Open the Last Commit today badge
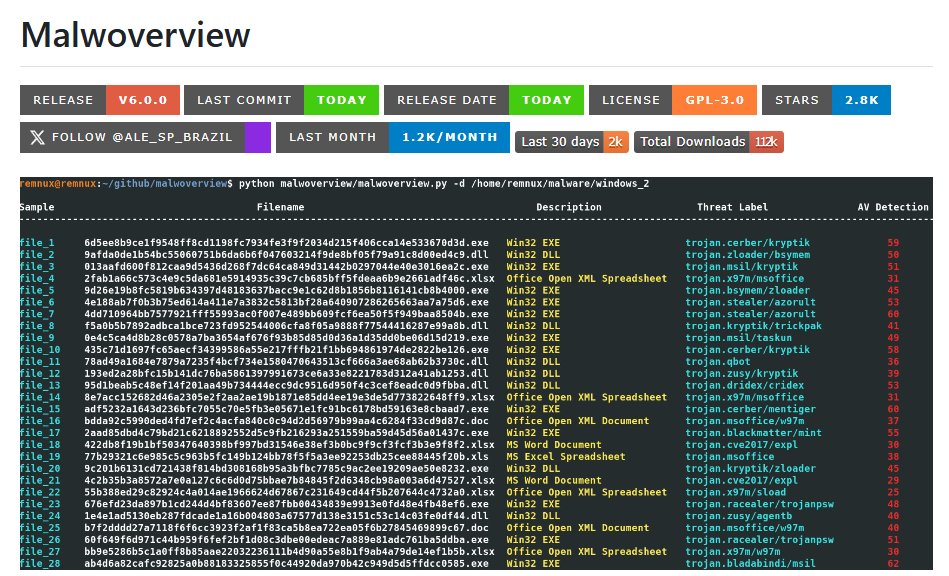Viewport: 949px width, 576px height. point(281,100)
